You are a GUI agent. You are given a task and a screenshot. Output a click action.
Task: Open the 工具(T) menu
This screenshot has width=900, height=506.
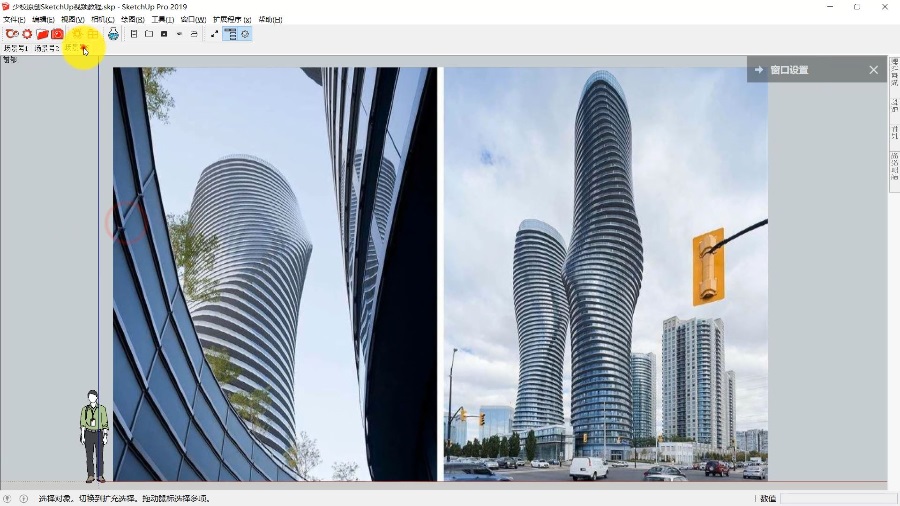pos(162,20)
